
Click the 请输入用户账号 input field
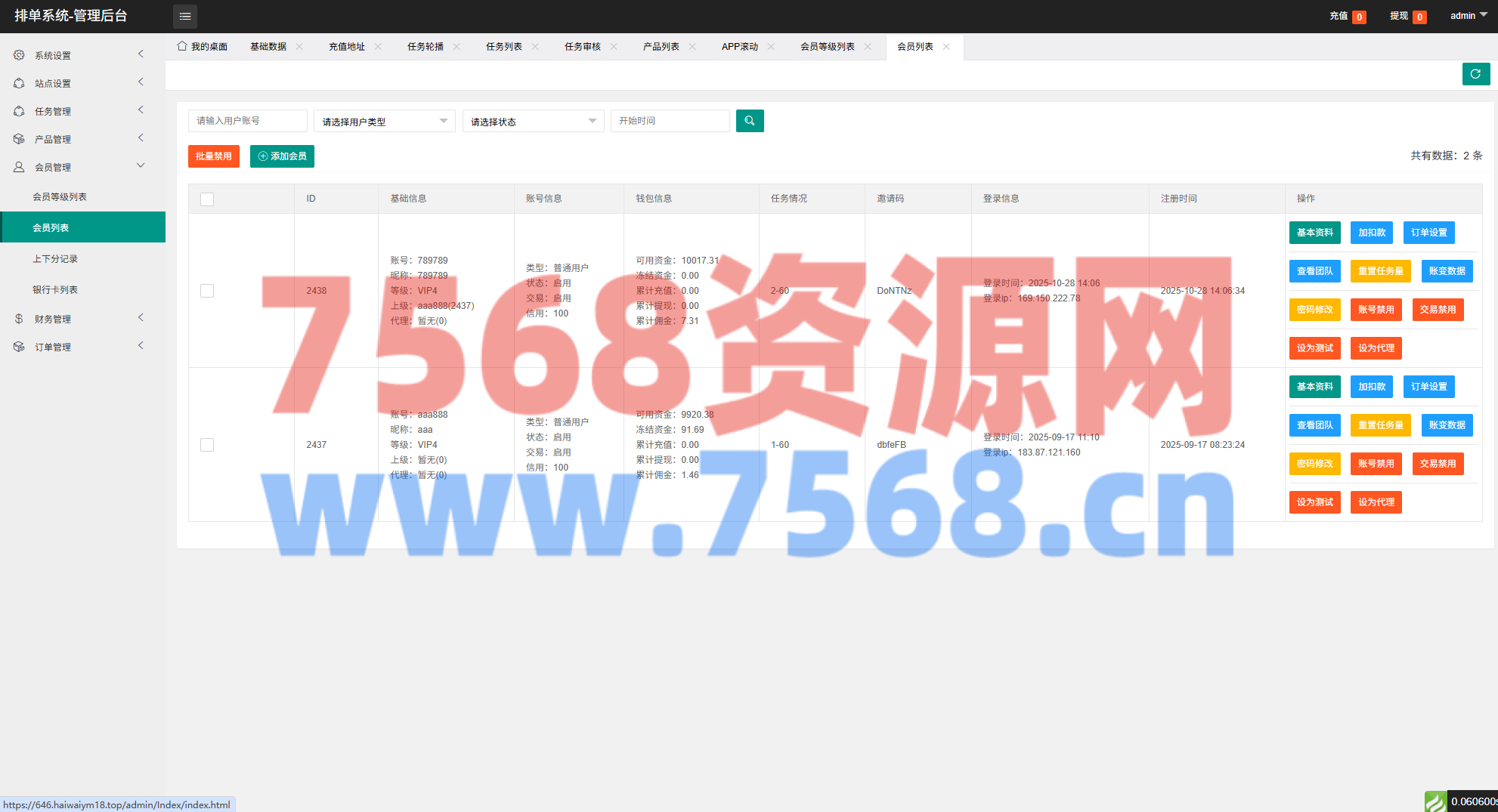pos(247,121)
